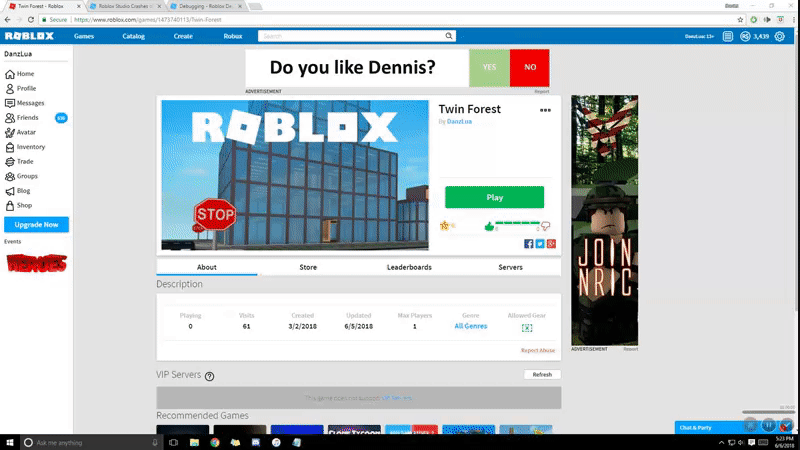
Task: Share the game on Facebook
Action: [x=529, y=244]
